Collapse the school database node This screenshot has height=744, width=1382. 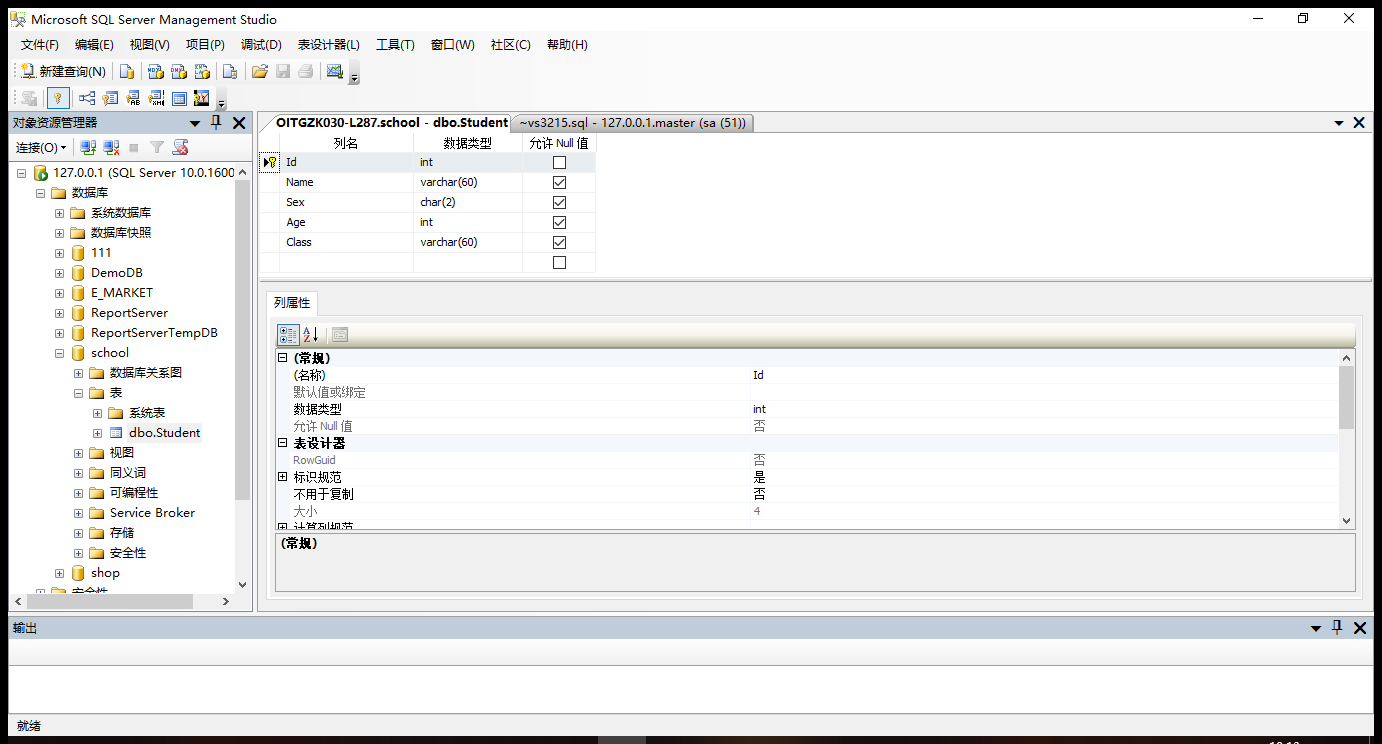coord(59,353)
